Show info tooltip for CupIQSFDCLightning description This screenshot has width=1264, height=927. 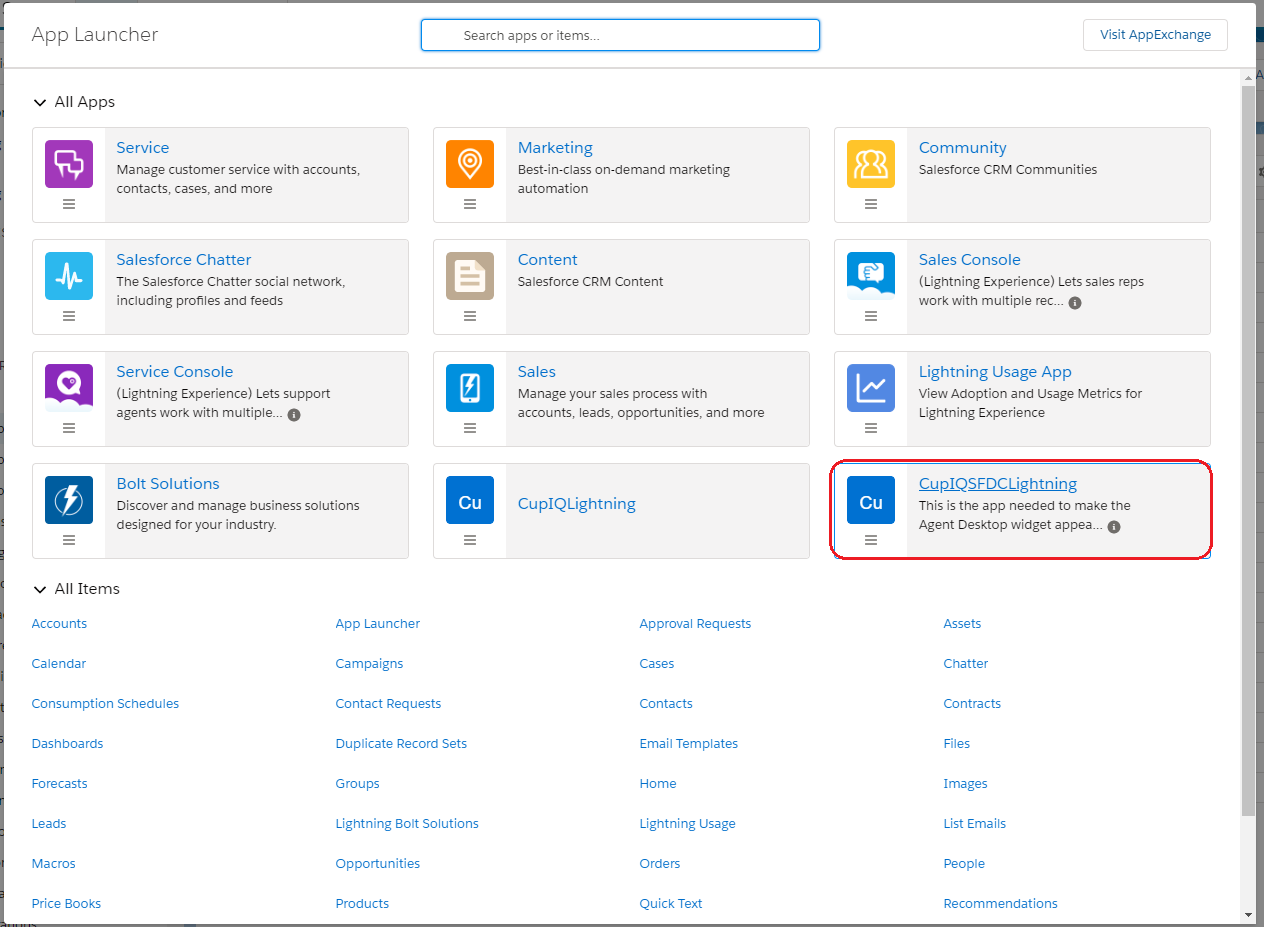[x=1114, y=526]
